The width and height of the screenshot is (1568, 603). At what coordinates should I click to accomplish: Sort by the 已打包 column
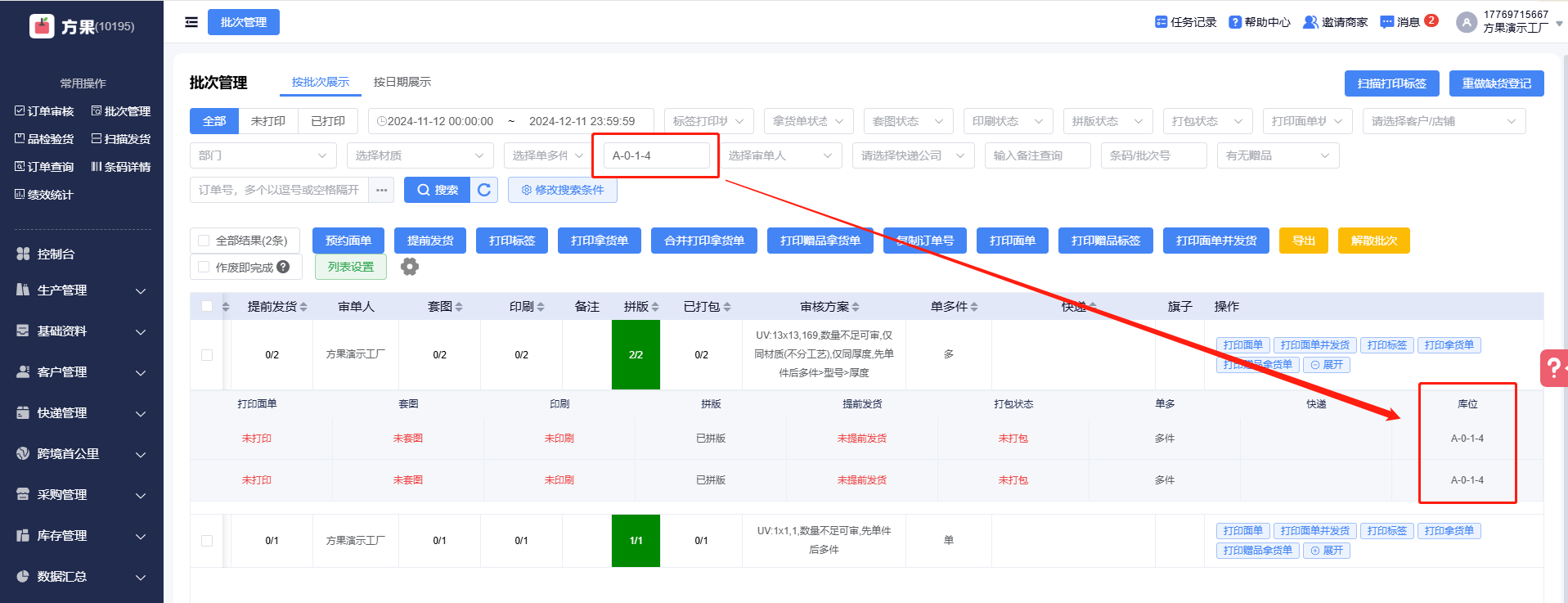tap(727, 307)
